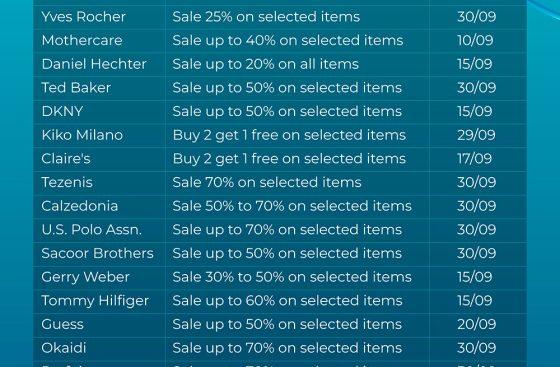Click the Okaidi brand cell

(x=64, y=348)
